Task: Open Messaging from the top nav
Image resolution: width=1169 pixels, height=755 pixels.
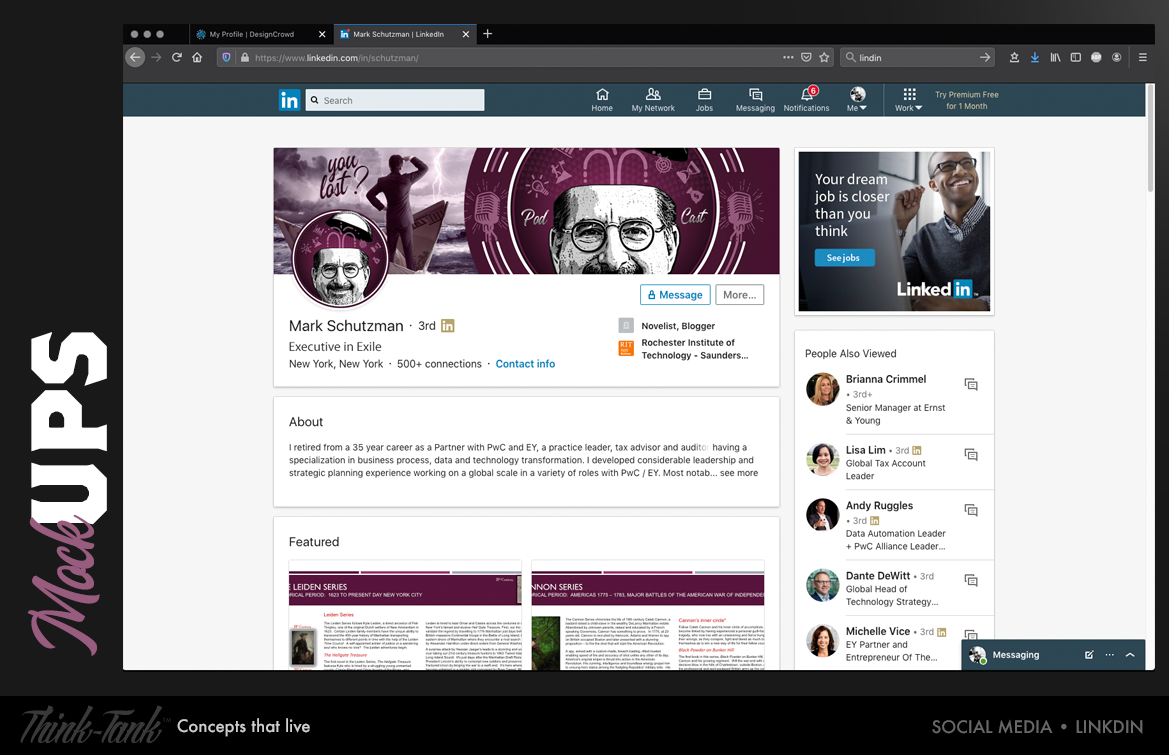Action: pyautogui.click(x=755, y=100)
